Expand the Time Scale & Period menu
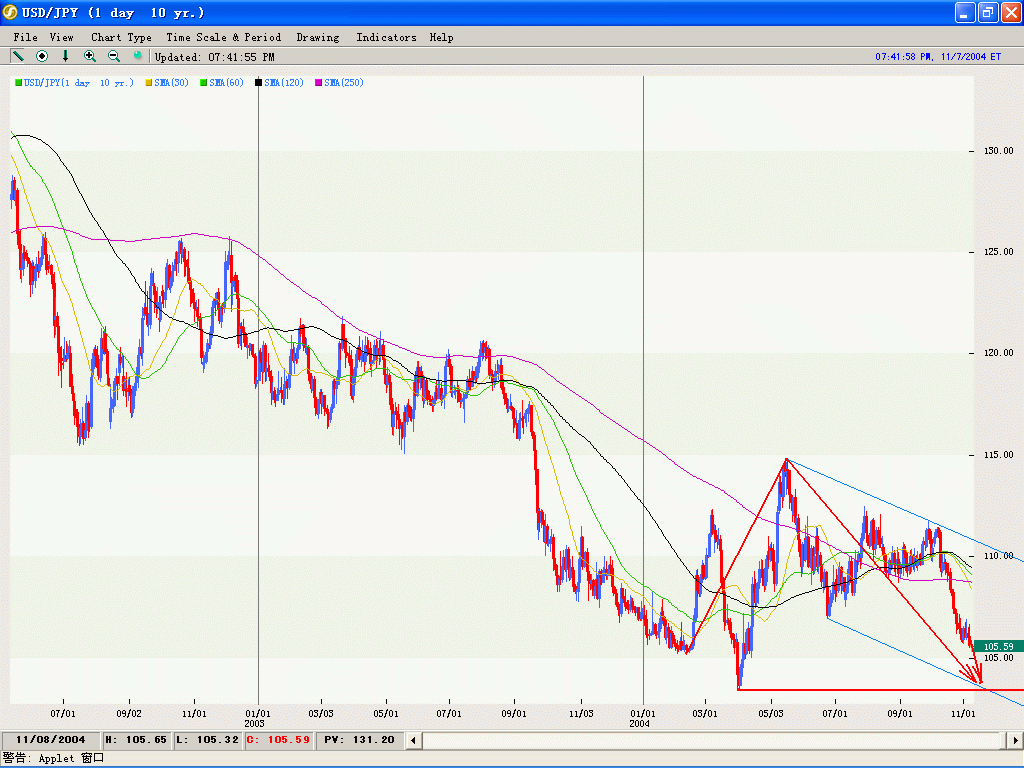Viewport: 1024px width, 768px height. click(223, 37)
